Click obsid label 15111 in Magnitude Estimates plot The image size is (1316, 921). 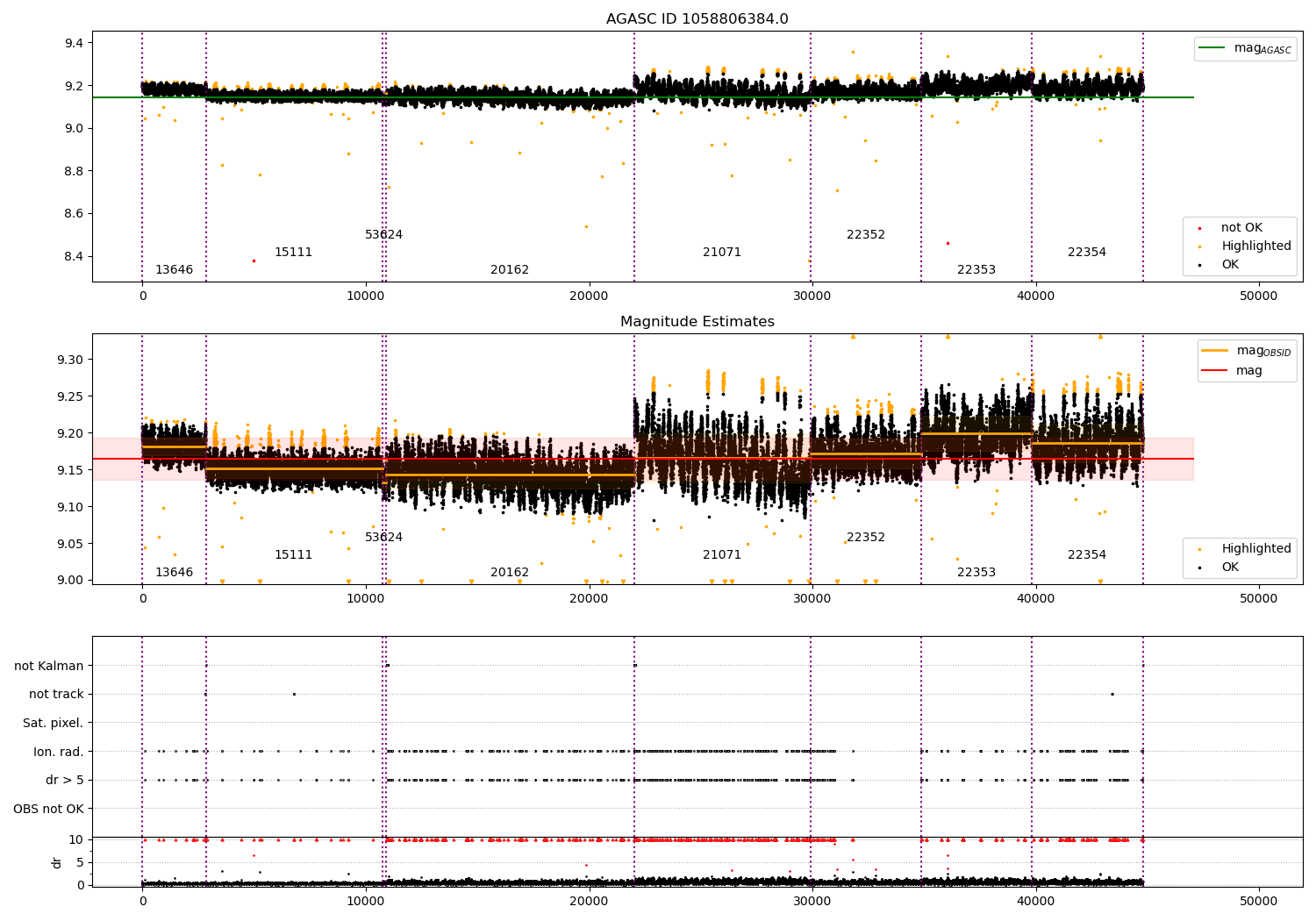pyautogui.click(x=293, y=555)
